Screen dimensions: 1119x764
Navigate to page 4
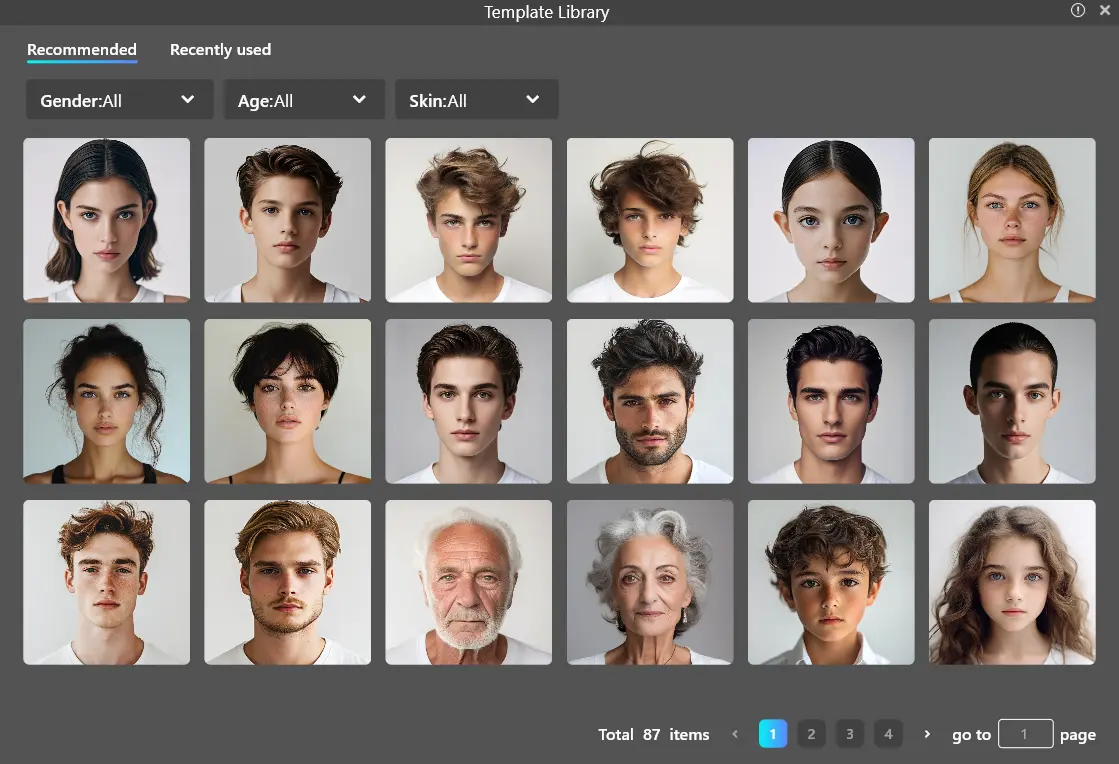click(x=888, y=734)
